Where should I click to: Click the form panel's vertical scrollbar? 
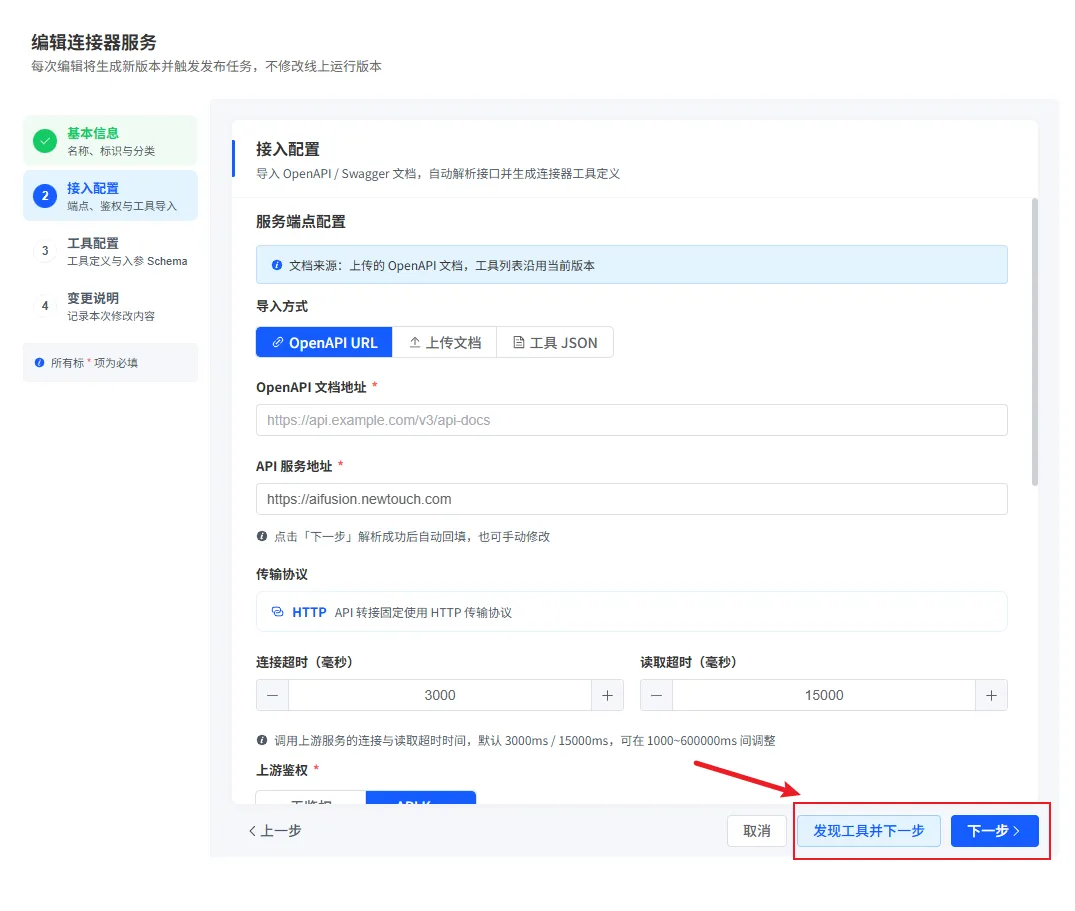(x=1035, y=341)
